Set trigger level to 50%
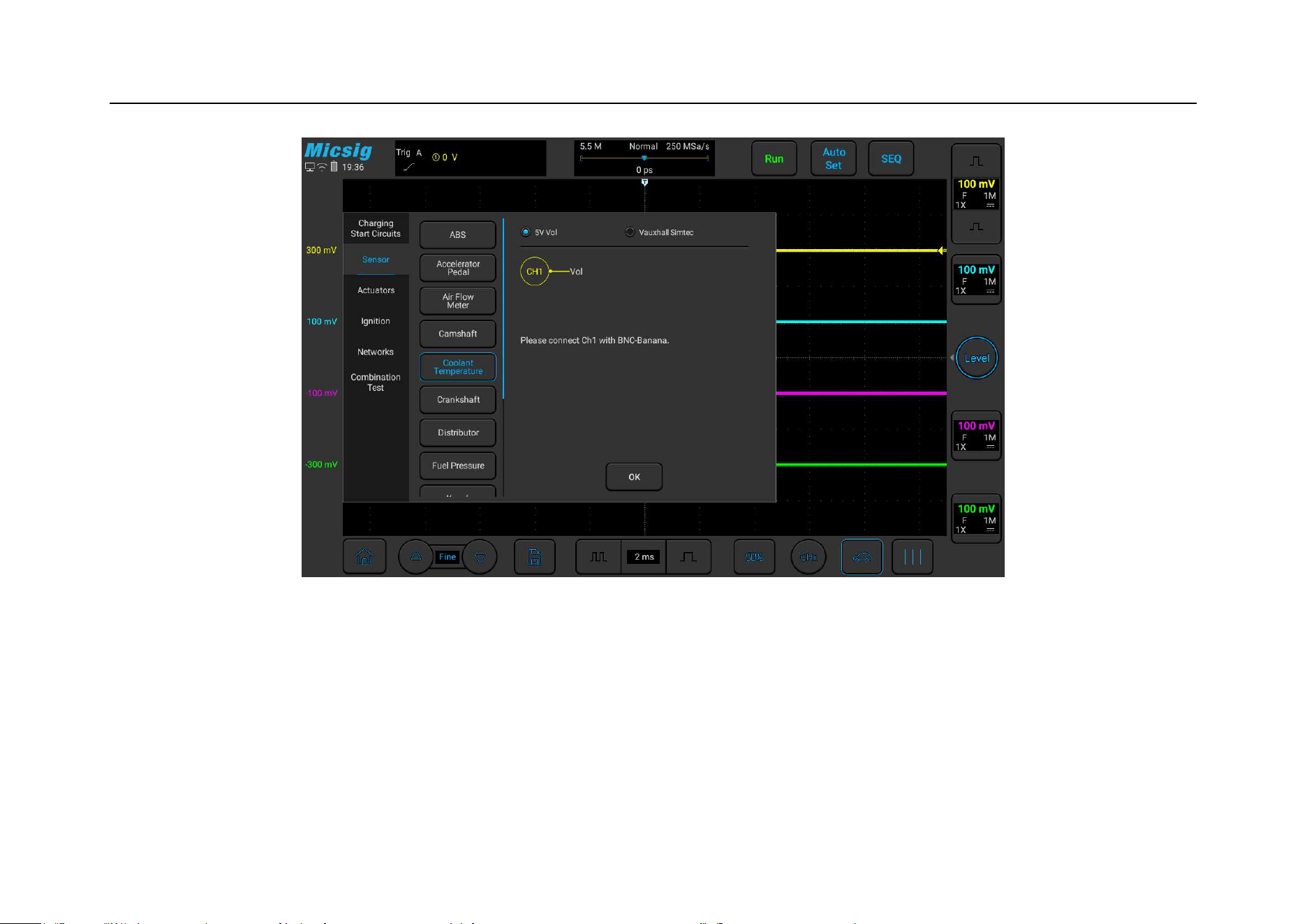 pyautogui.click(x=754, y=557)
